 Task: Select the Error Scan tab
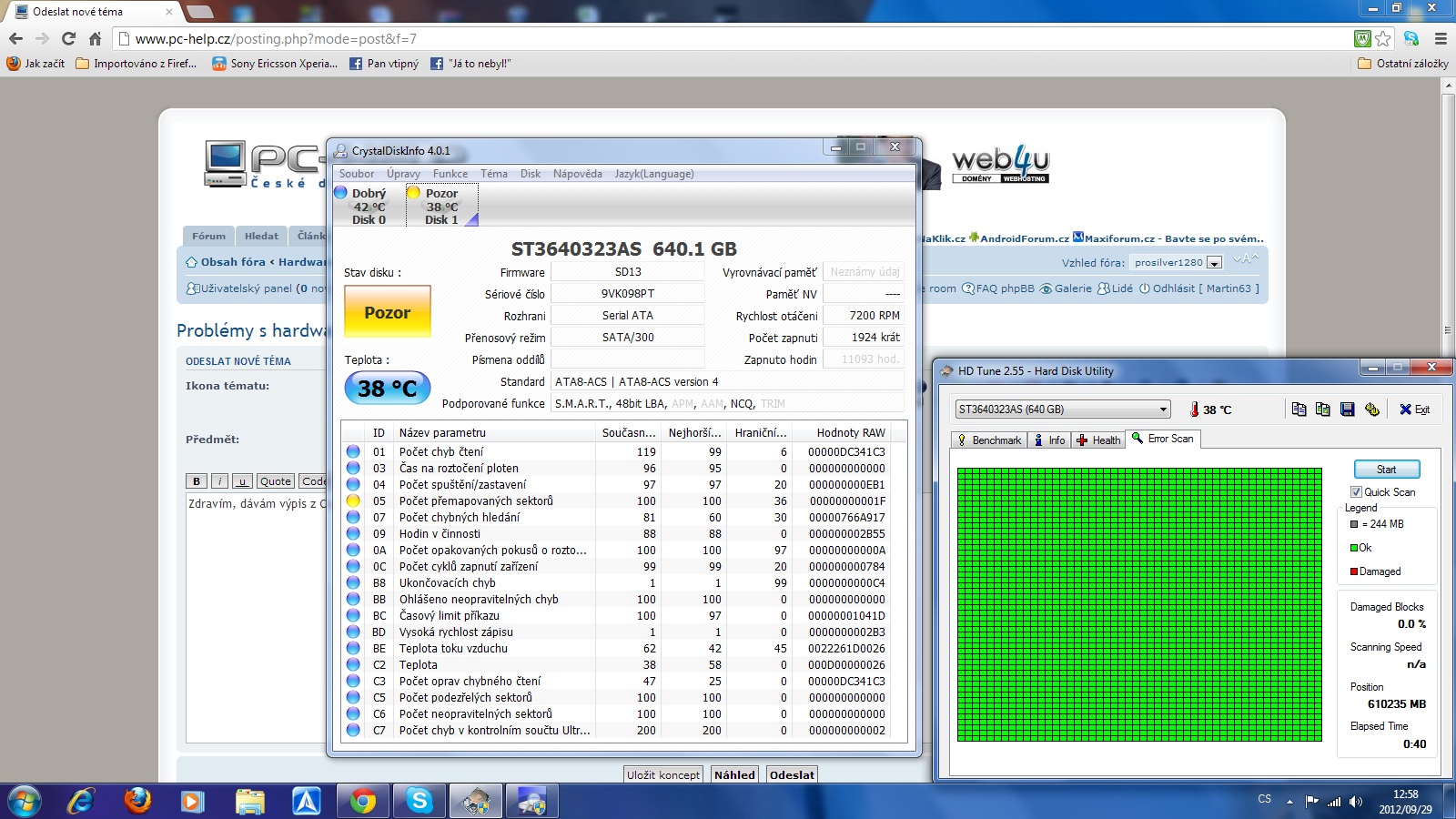pos(1163,439)
